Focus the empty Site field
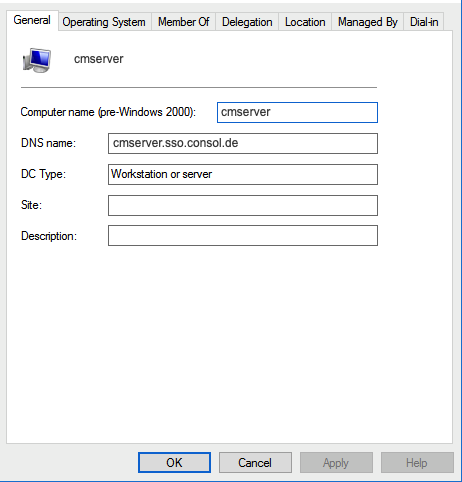This screenshot has width=462, height=482. click(243, 205)
